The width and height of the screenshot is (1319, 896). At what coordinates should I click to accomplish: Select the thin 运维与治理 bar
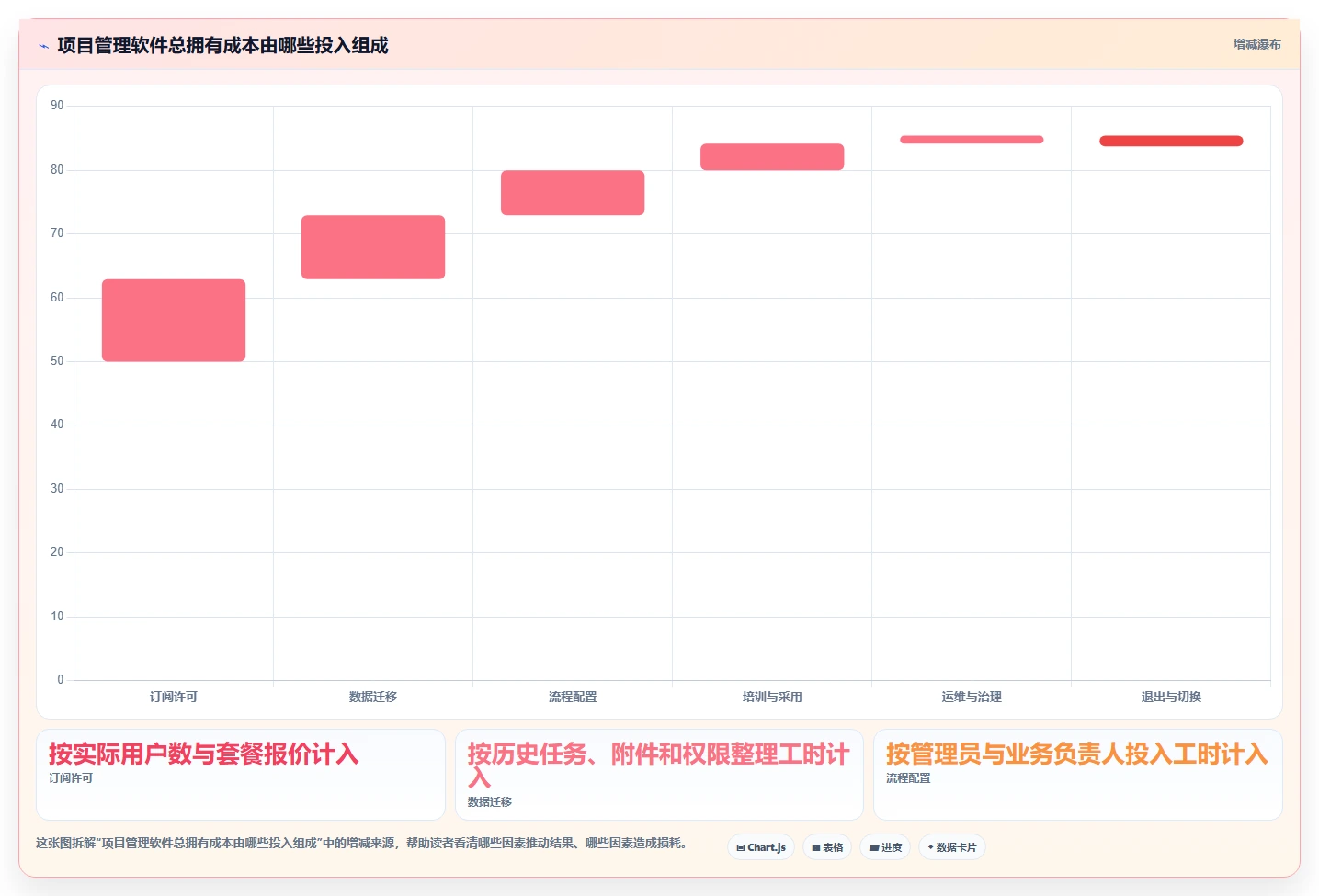click(x=972, y=140)
